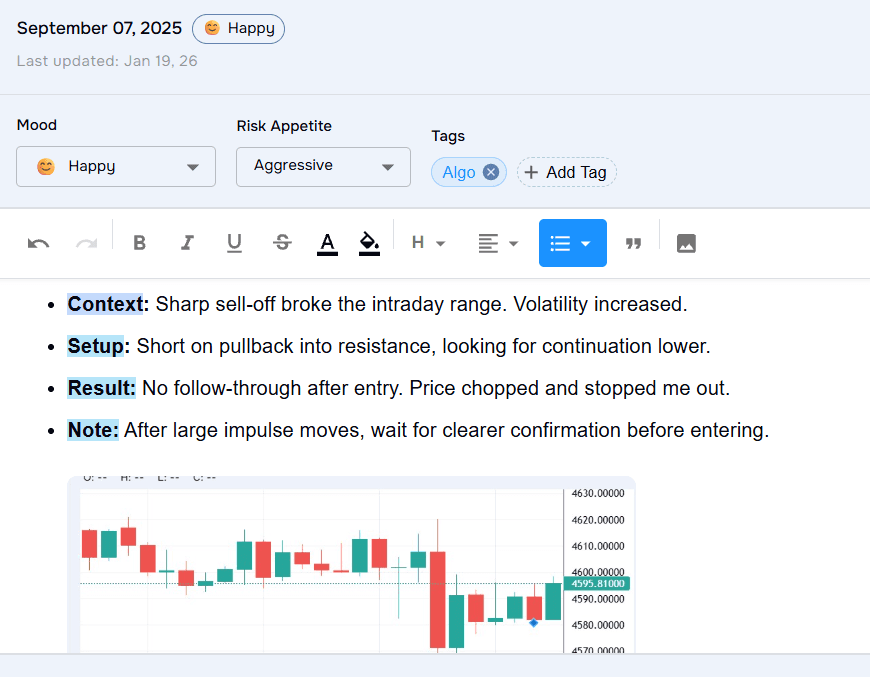Toggle italic formatting

tap(187, 243)
